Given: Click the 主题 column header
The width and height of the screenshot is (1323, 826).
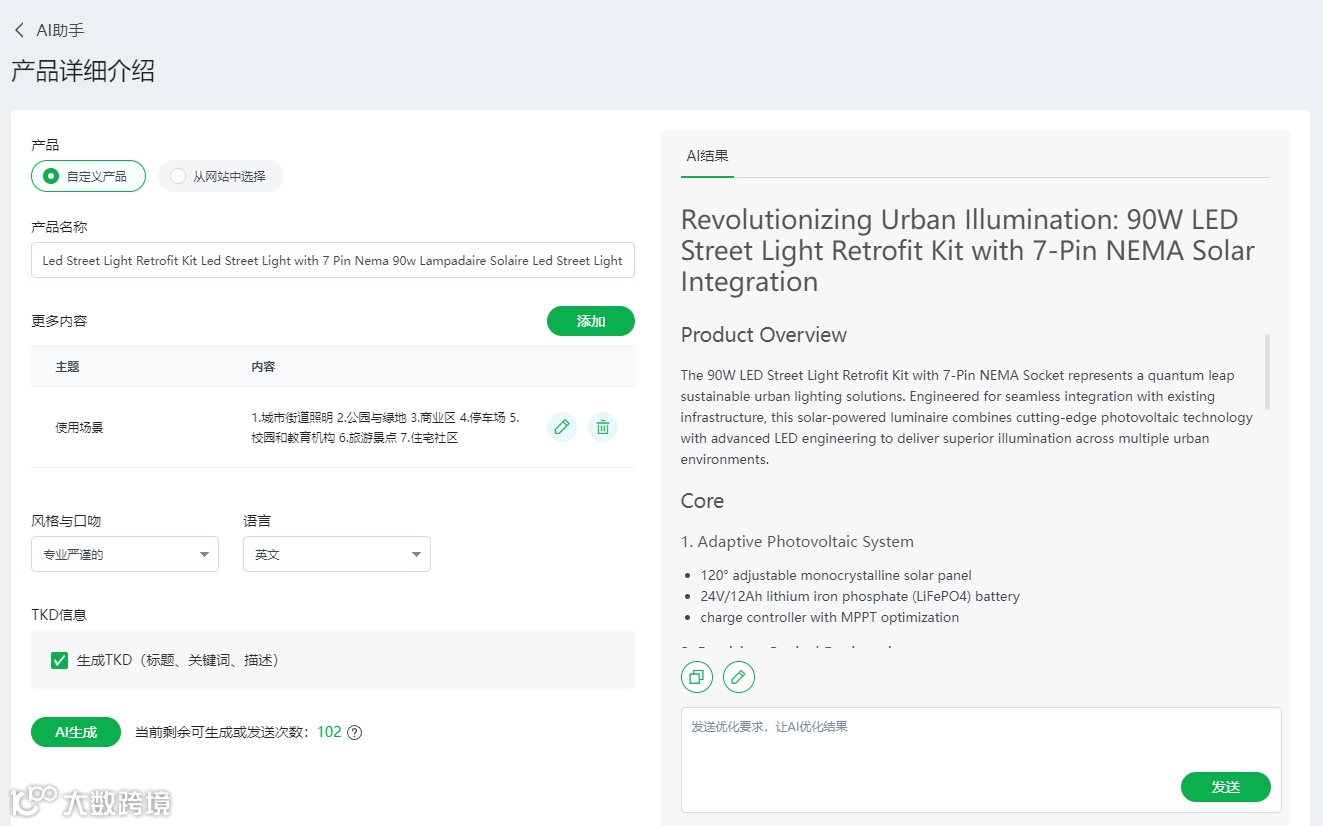Looking at the screenshot, I should click(x=68, y=367).
